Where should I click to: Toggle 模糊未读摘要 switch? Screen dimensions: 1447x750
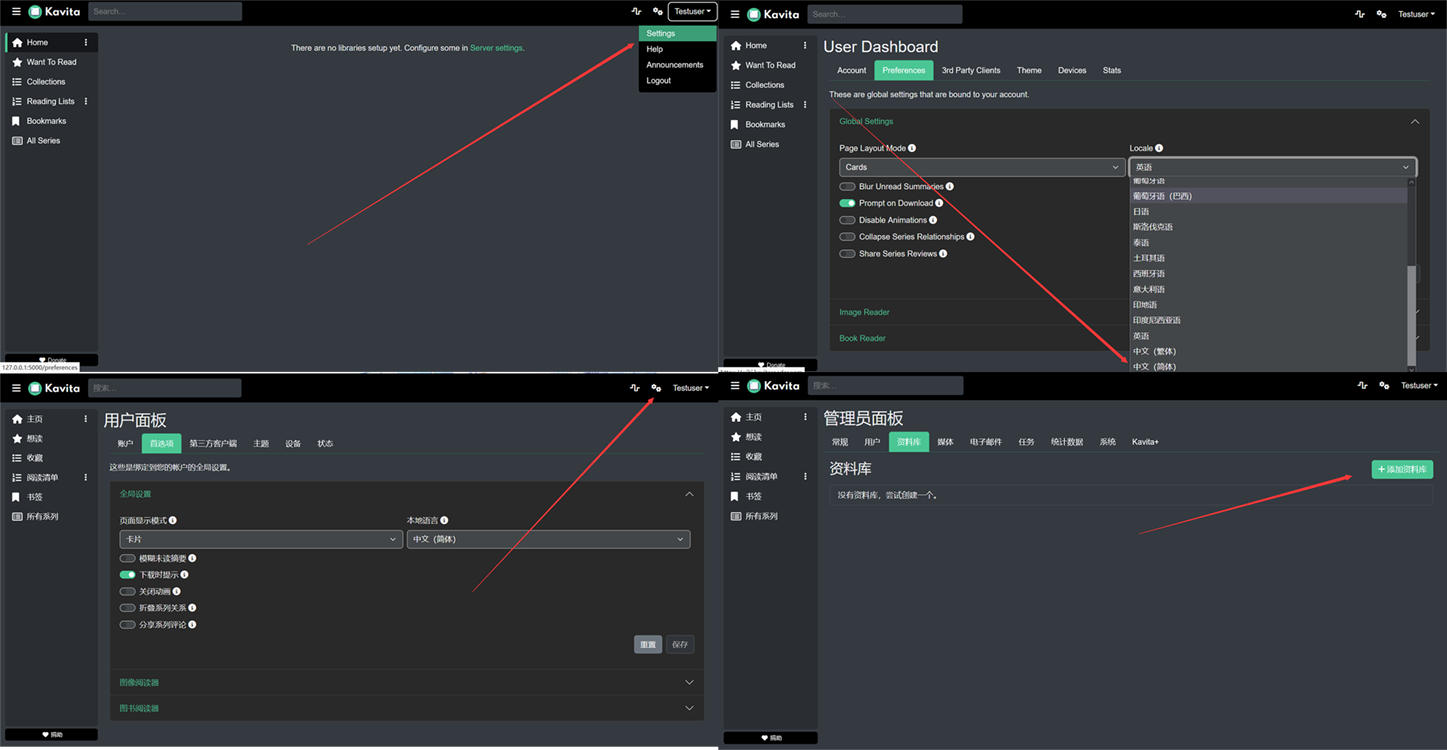coord(127,558)
